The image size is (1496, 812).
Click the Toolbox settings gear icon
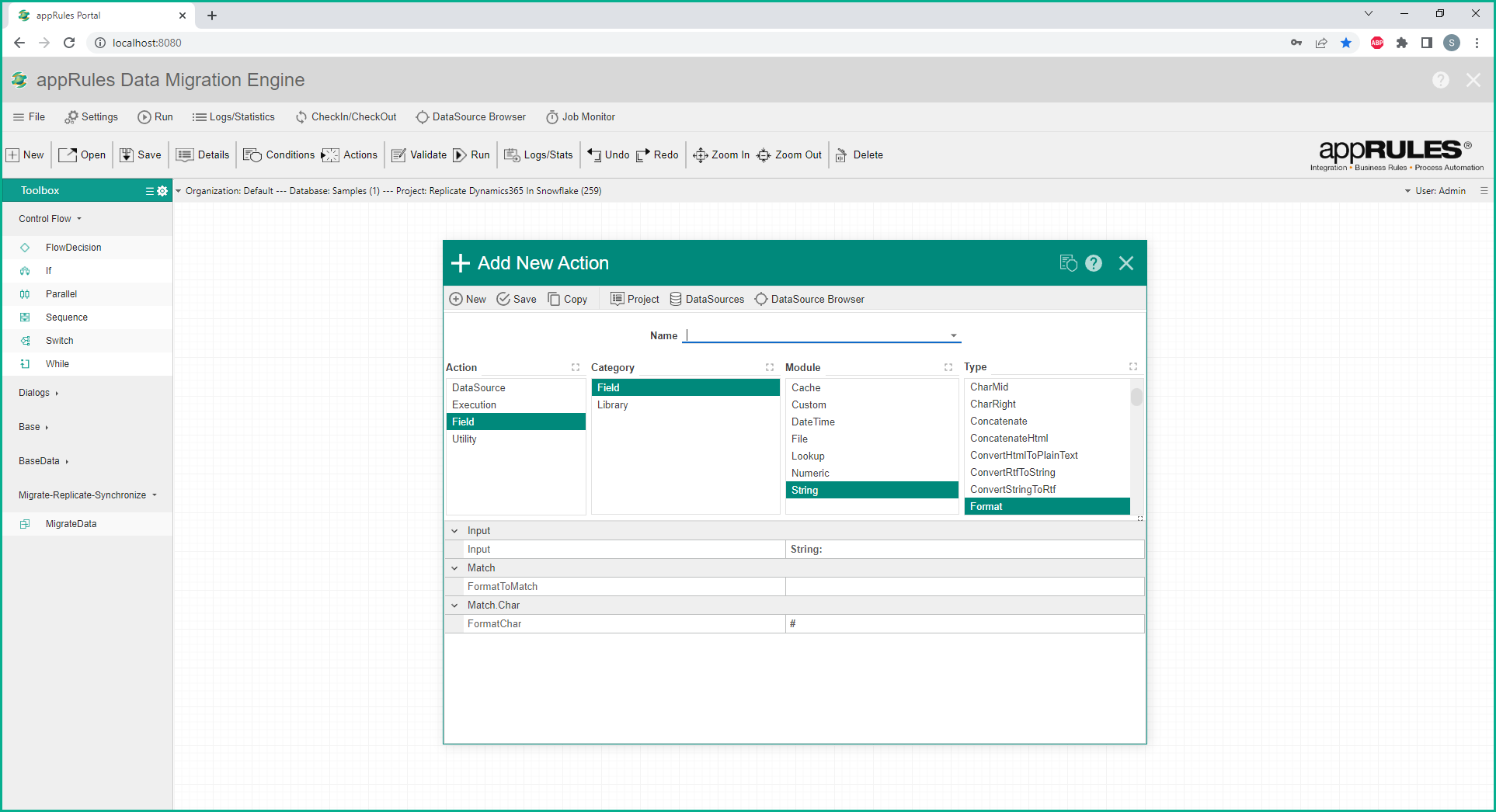pyautogui.click(x=162, y=191)
